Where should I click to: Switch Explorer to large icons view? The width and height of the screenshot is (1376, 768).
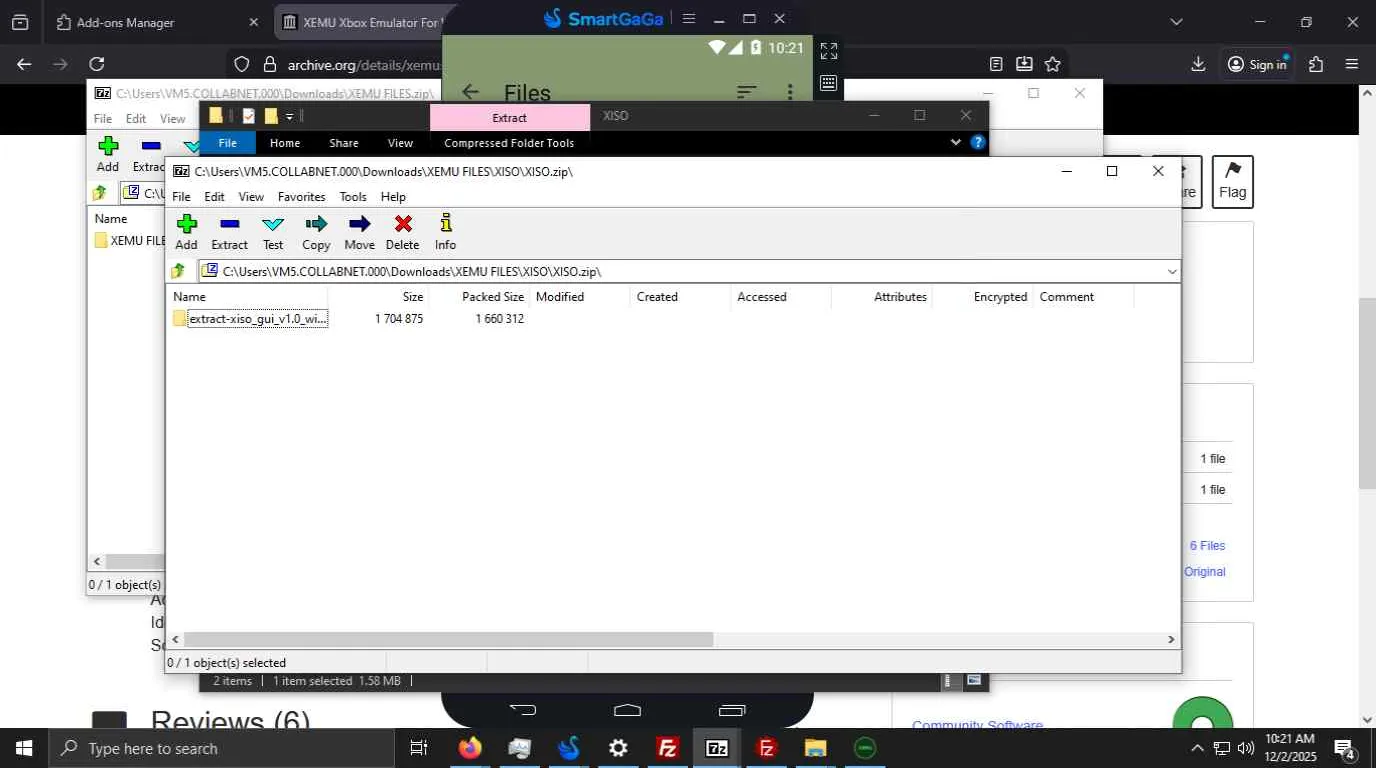974,681
